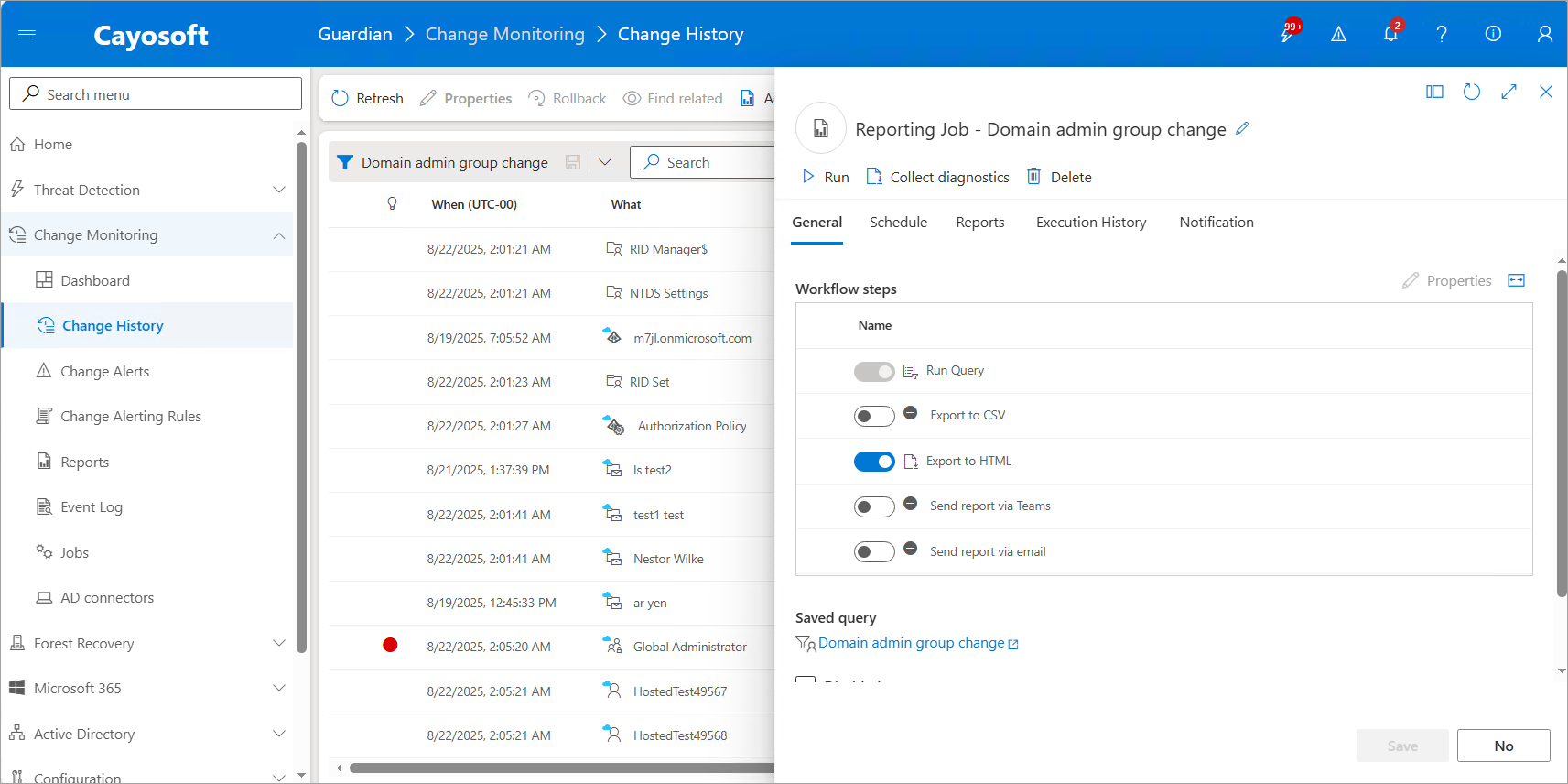The height and width of the screenshot is (784, 1568).
Task: Open the Notification tab
Action: pyautogui.click(x=1217, y=223)
